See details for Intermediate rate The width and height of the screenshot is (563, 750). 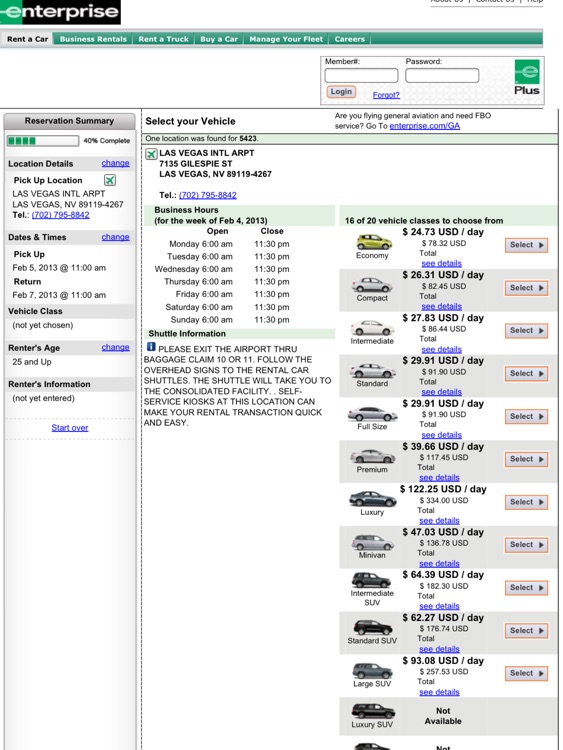pyautogui.click(x=442, y=350)
